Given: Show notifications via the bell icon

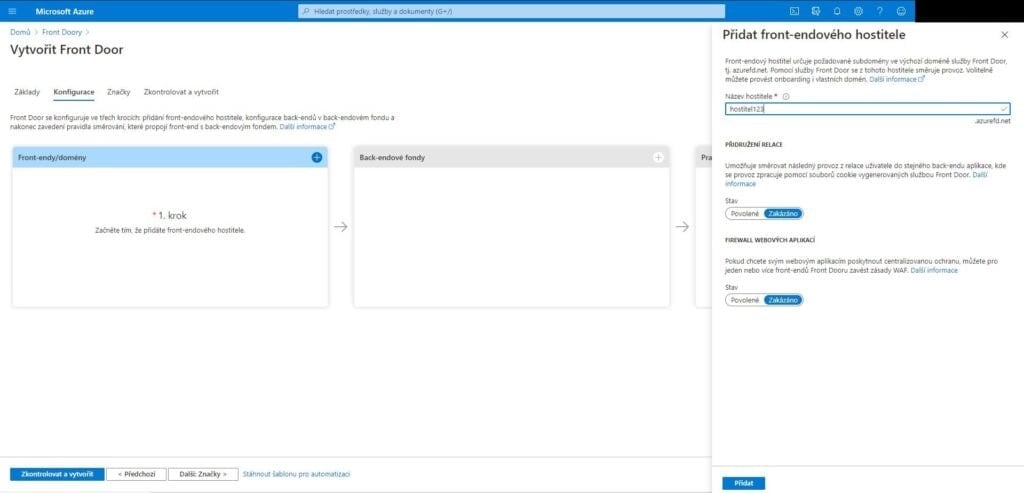Looking at the screenshot, I should pyautogui.click(x=837, y=11).
